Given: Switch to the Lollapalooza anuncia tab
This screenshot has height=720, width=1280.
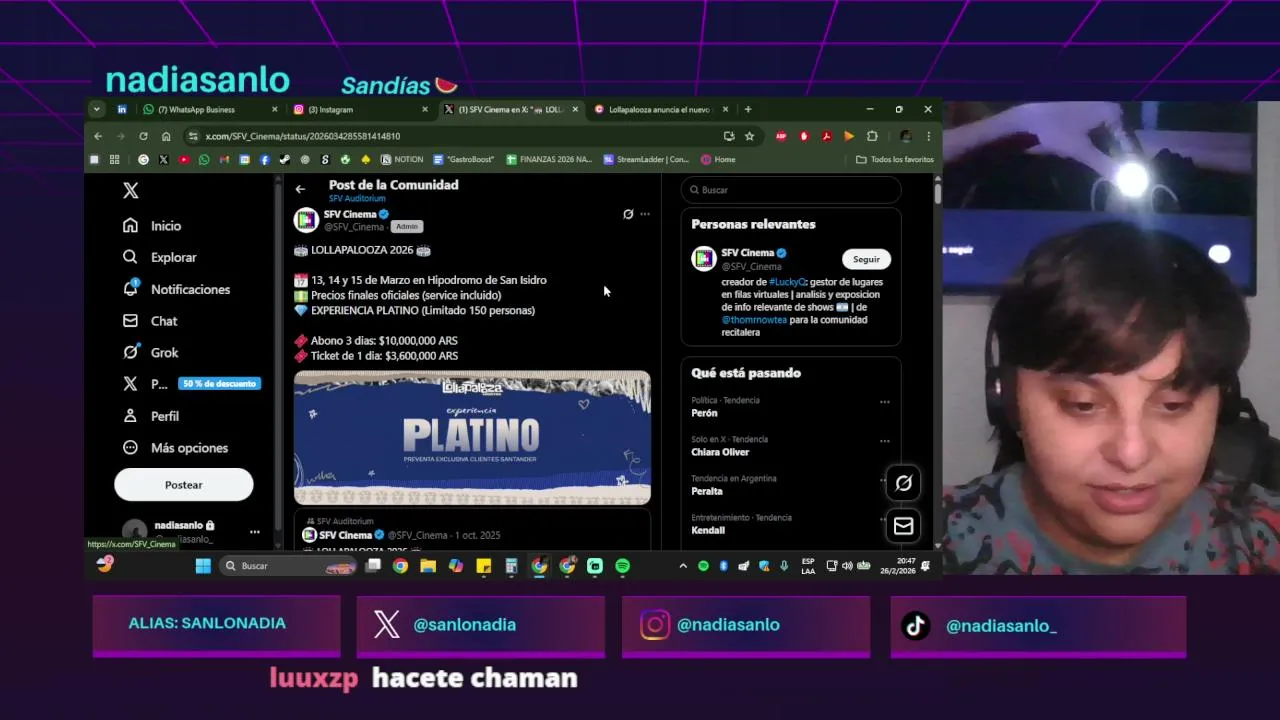Looking at the screenshot, I should pos(660,109).
